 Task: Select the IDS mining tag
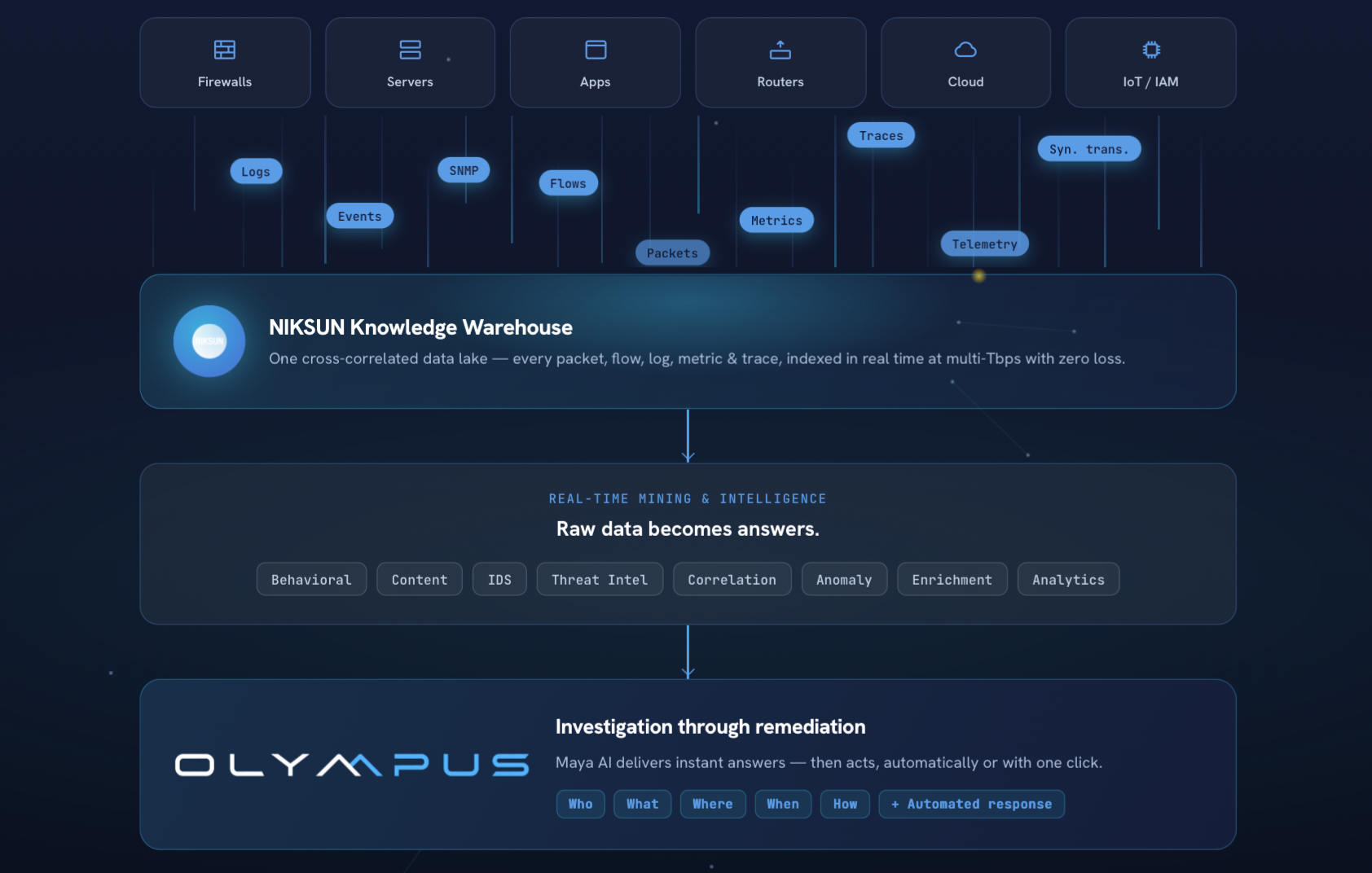499,579
